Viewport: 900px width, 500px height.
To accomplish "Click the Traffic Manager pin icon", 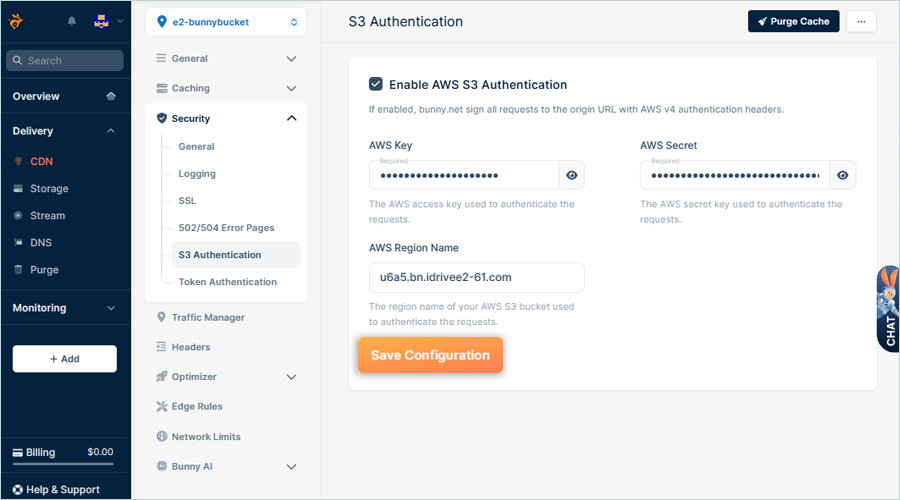I will (x=161, y=317).
